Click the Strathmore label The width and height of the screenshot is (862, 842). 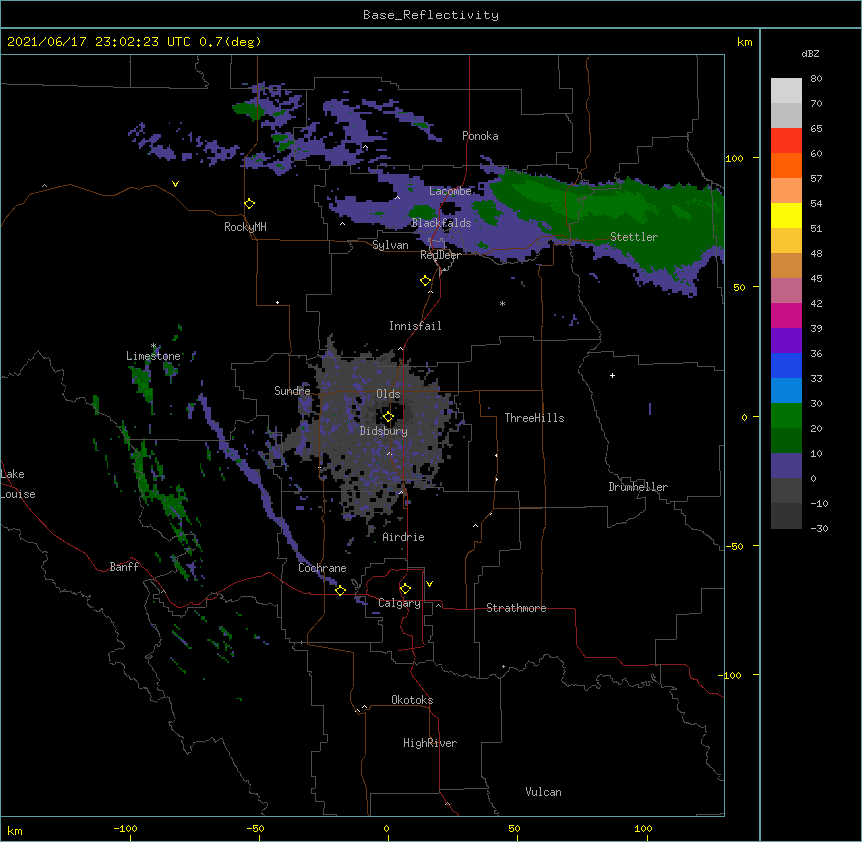516,608
